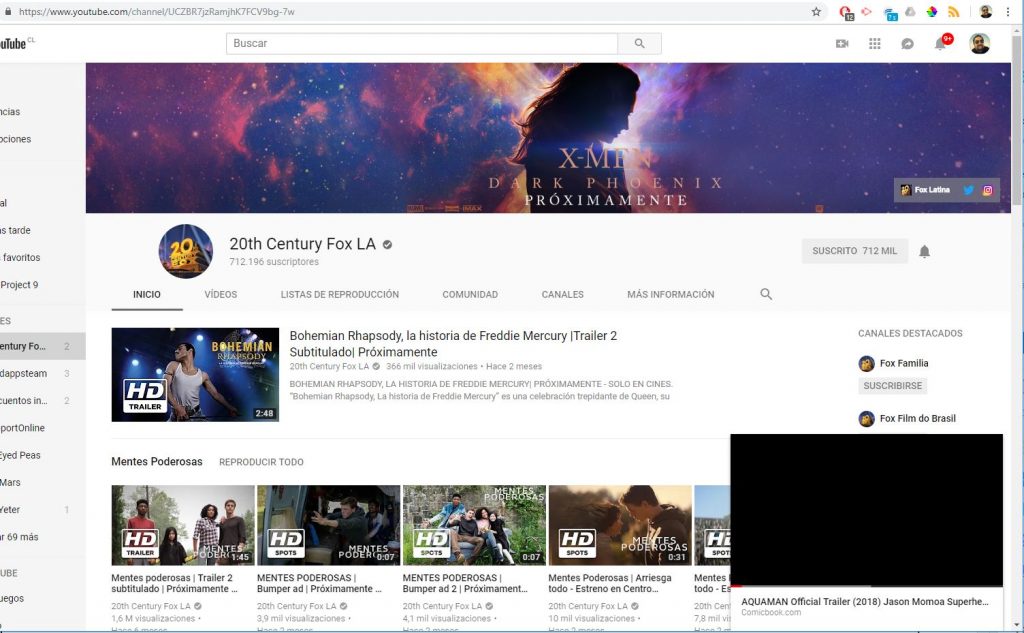Open the Chrome three-dot menu
Viewport: 1024px width, 633px height.
click(1008, 12)
